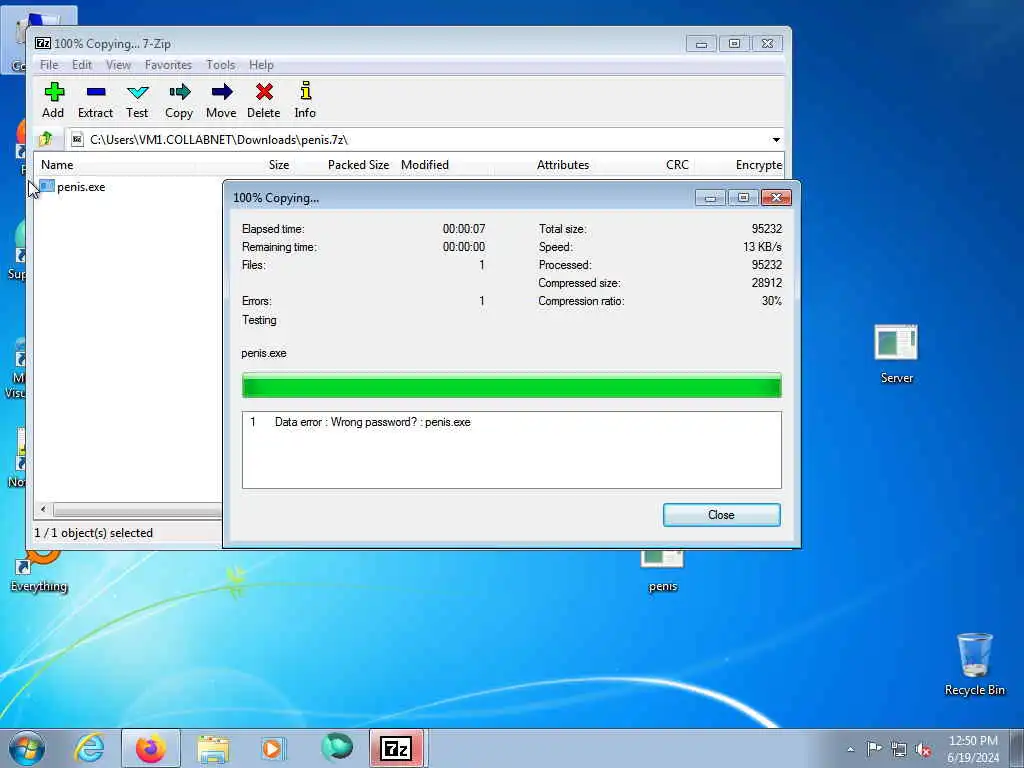This screenshot has width=1024, height=768.
Task: Open the Edit menu
Action: [82, 65]
